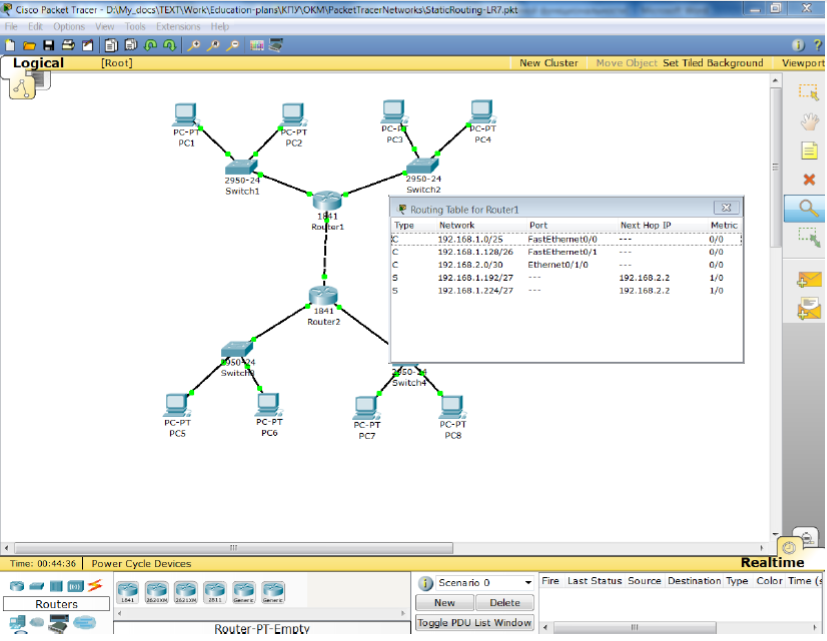Click the New file icon in toolbar

tap(10, 45)
